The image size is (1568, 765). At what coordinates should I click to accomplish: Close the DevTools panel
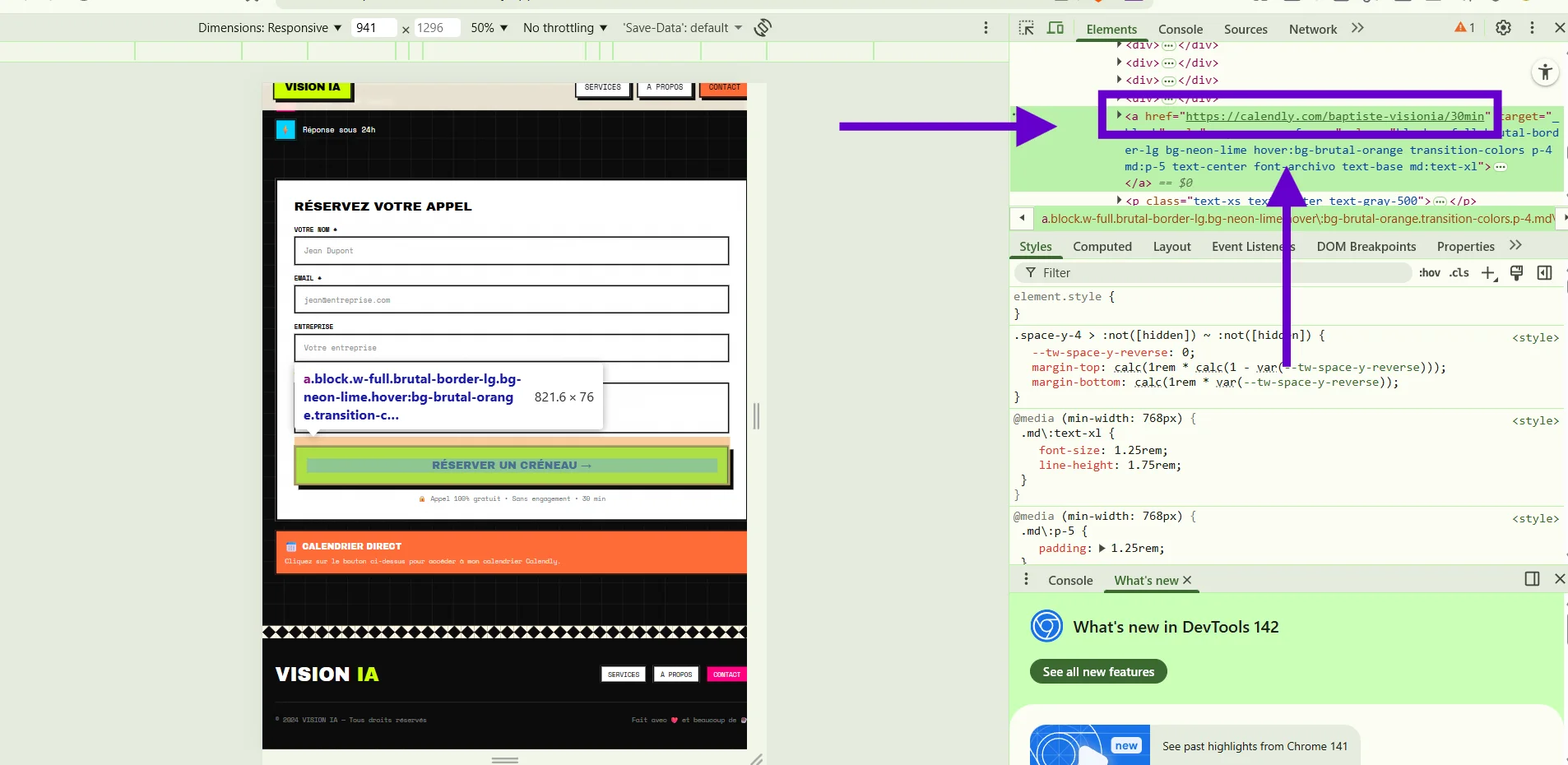1559,28
